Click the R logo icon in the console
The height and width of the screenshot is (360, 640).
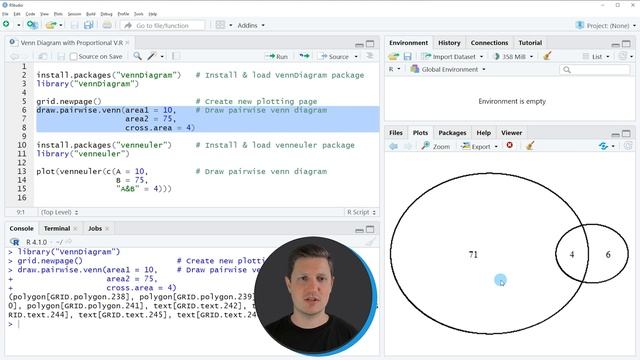(x=15, y=242)
